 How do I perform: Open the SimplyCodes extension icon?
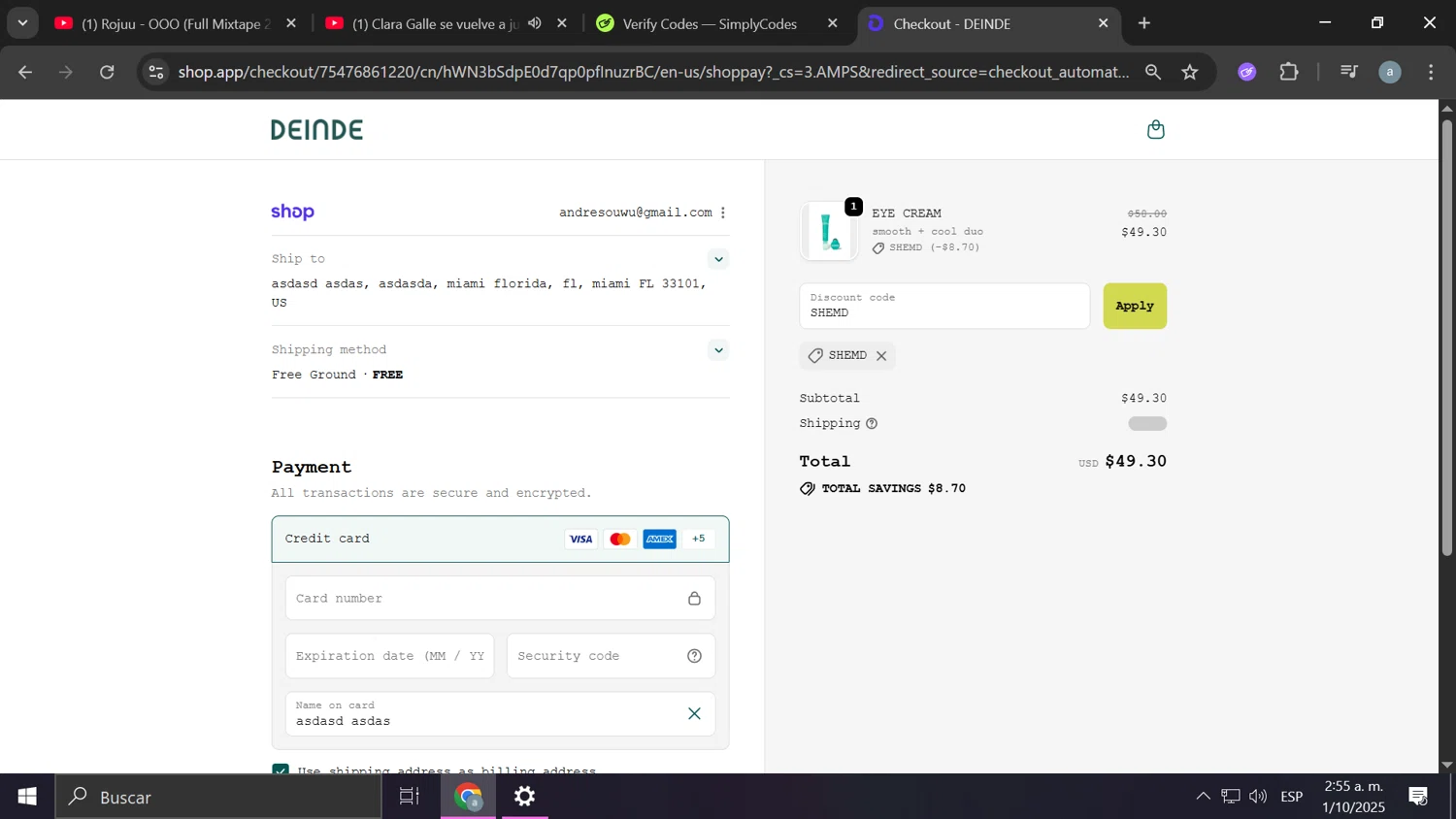coord(1247,72)
